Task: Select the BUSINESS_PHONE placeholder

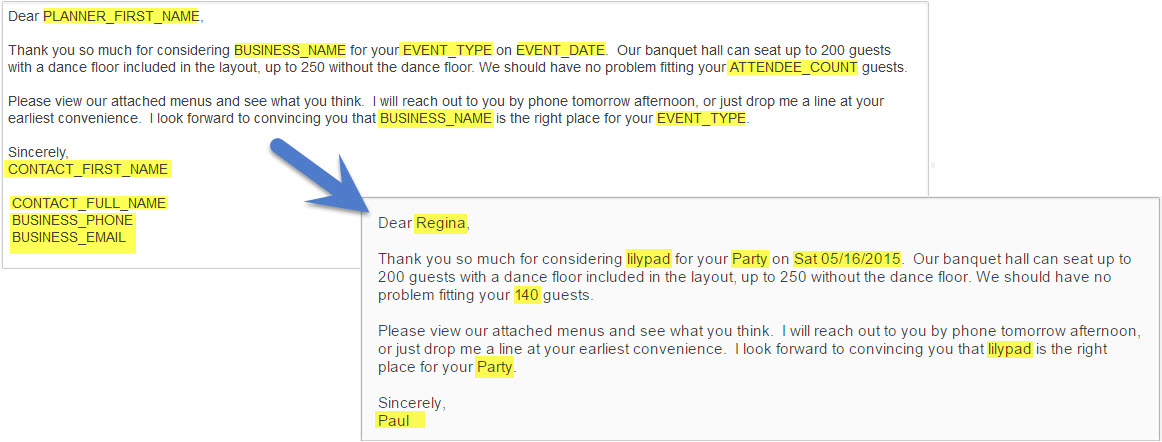Action: click(72, 220)
